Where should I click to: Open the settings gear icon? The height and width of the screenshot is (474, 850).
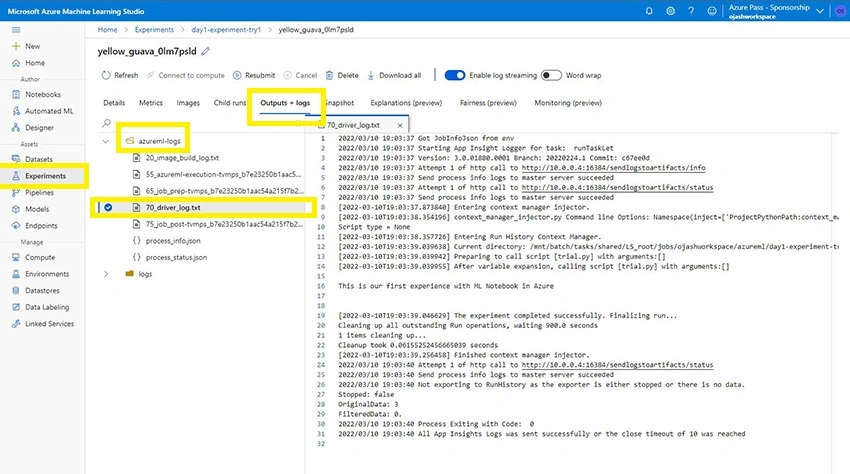(x=671, y=11)
